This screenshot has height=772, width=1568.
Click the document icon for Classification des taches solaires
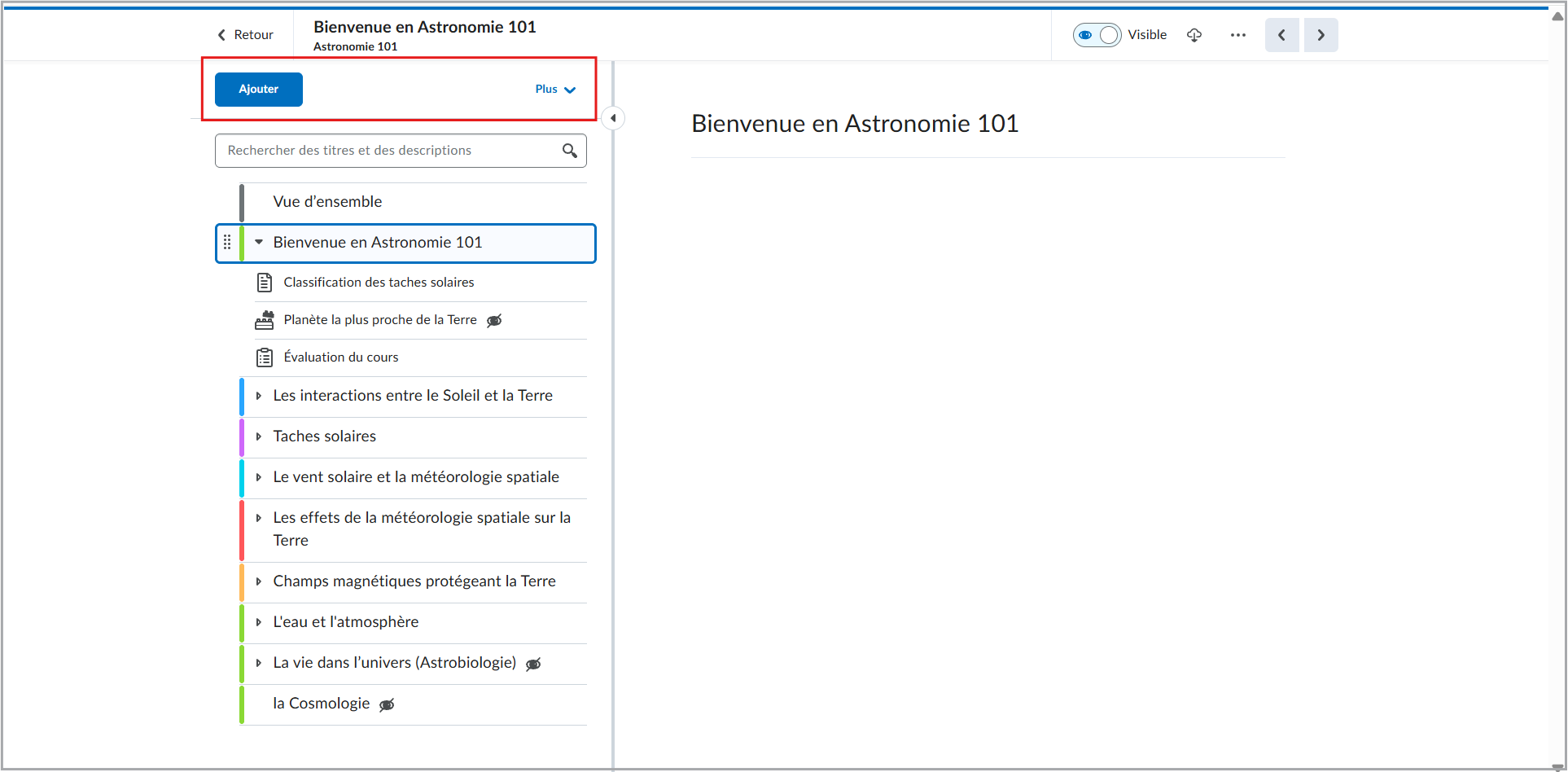265,283
